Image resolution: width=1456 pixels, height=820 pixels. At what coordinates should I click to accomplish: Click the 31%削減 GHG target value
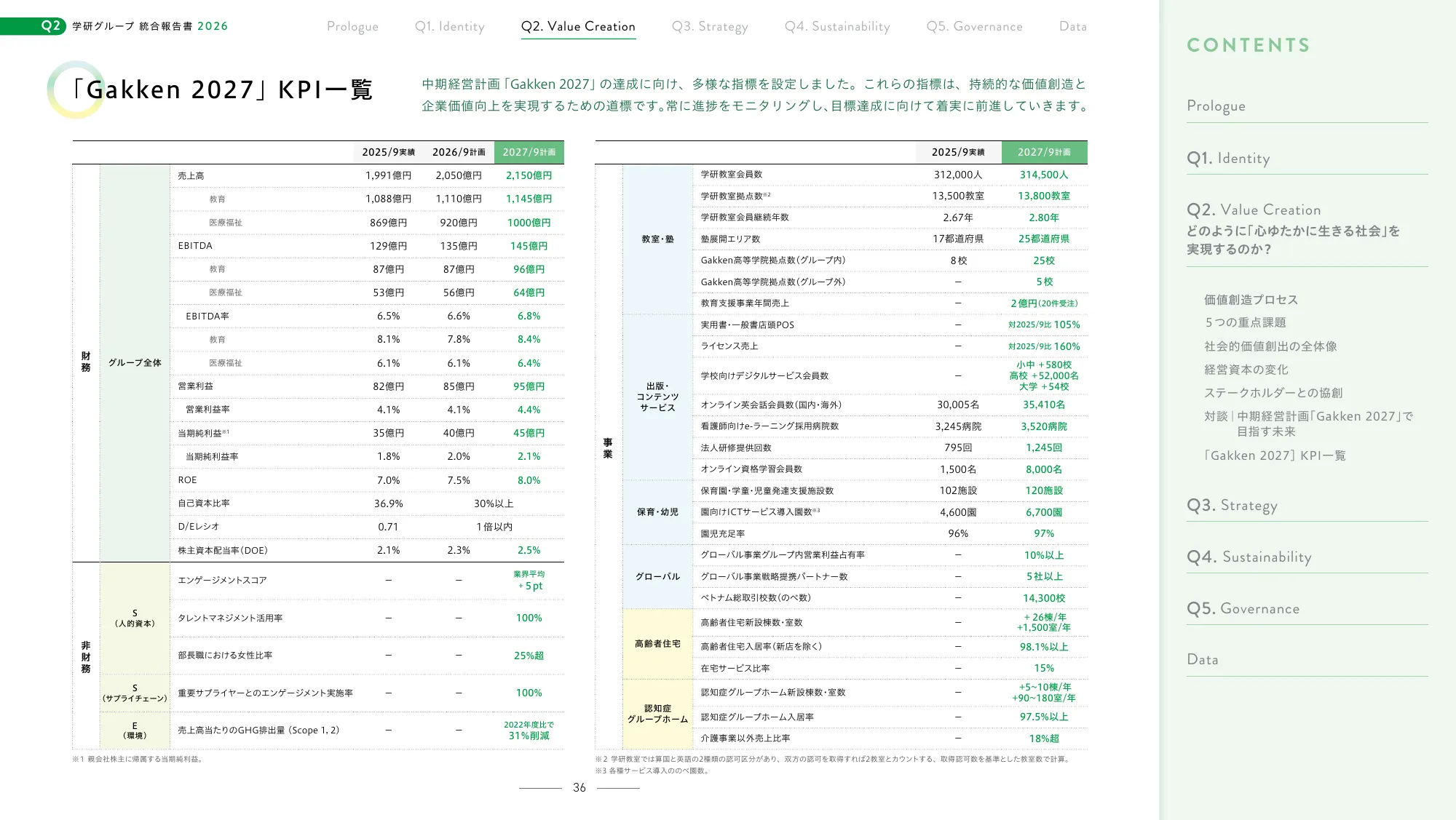point(529,736)
